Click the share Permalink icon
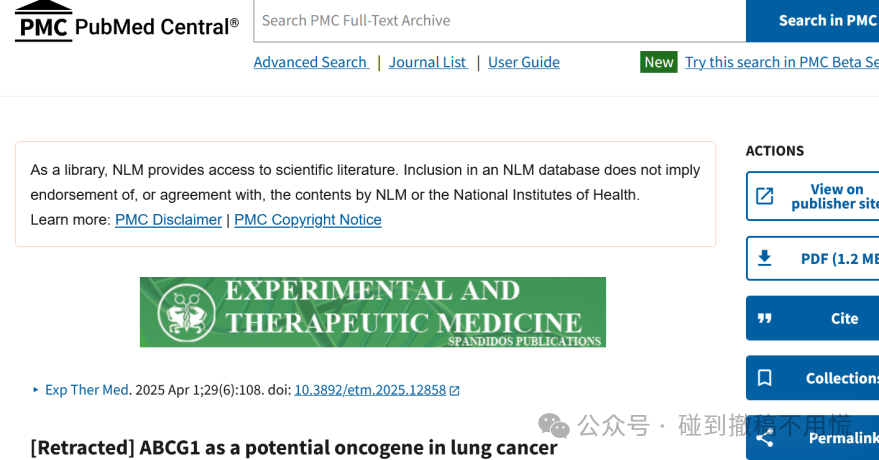 click(x=765, y=438)
